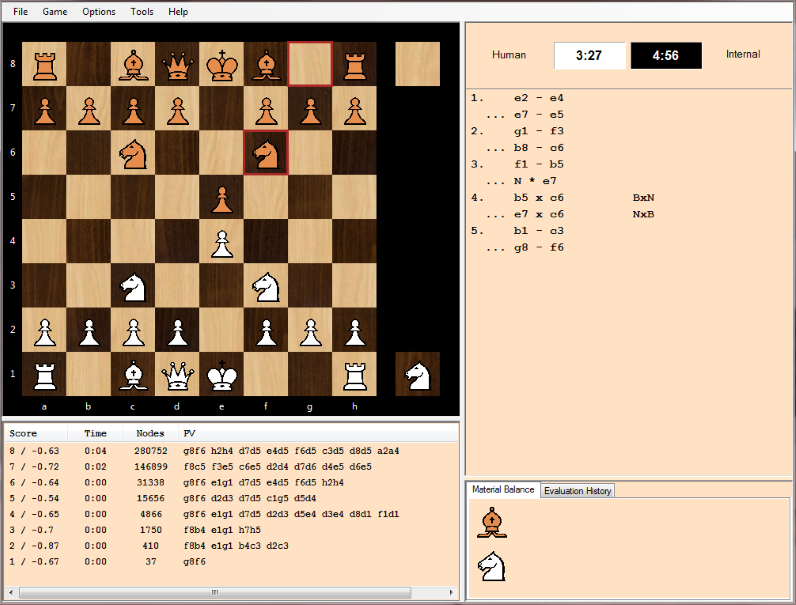Select move 4 b5 x c6

tap(539, 197)
